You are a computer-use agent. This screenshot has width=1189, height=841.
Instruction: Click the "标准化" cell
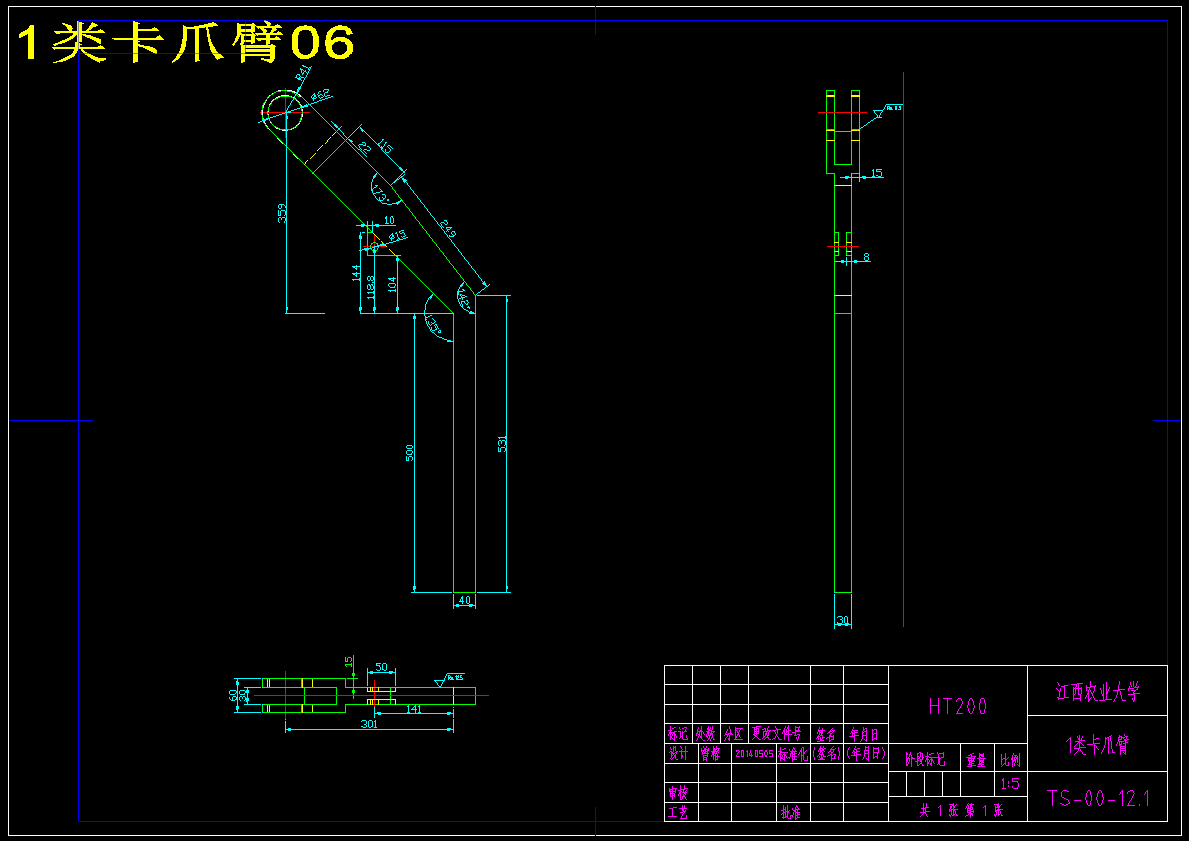coord(793,754)
